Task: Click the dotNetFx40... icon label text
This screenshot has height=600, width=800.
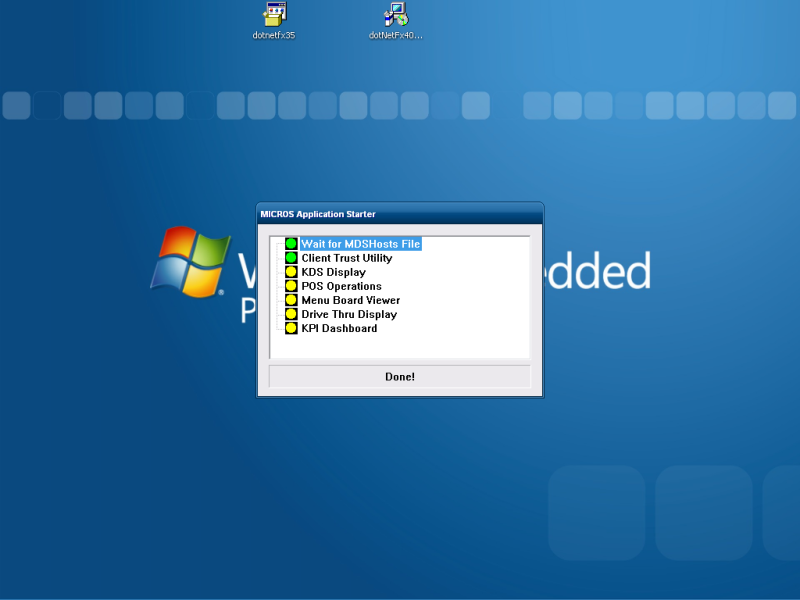Action: 396,35
